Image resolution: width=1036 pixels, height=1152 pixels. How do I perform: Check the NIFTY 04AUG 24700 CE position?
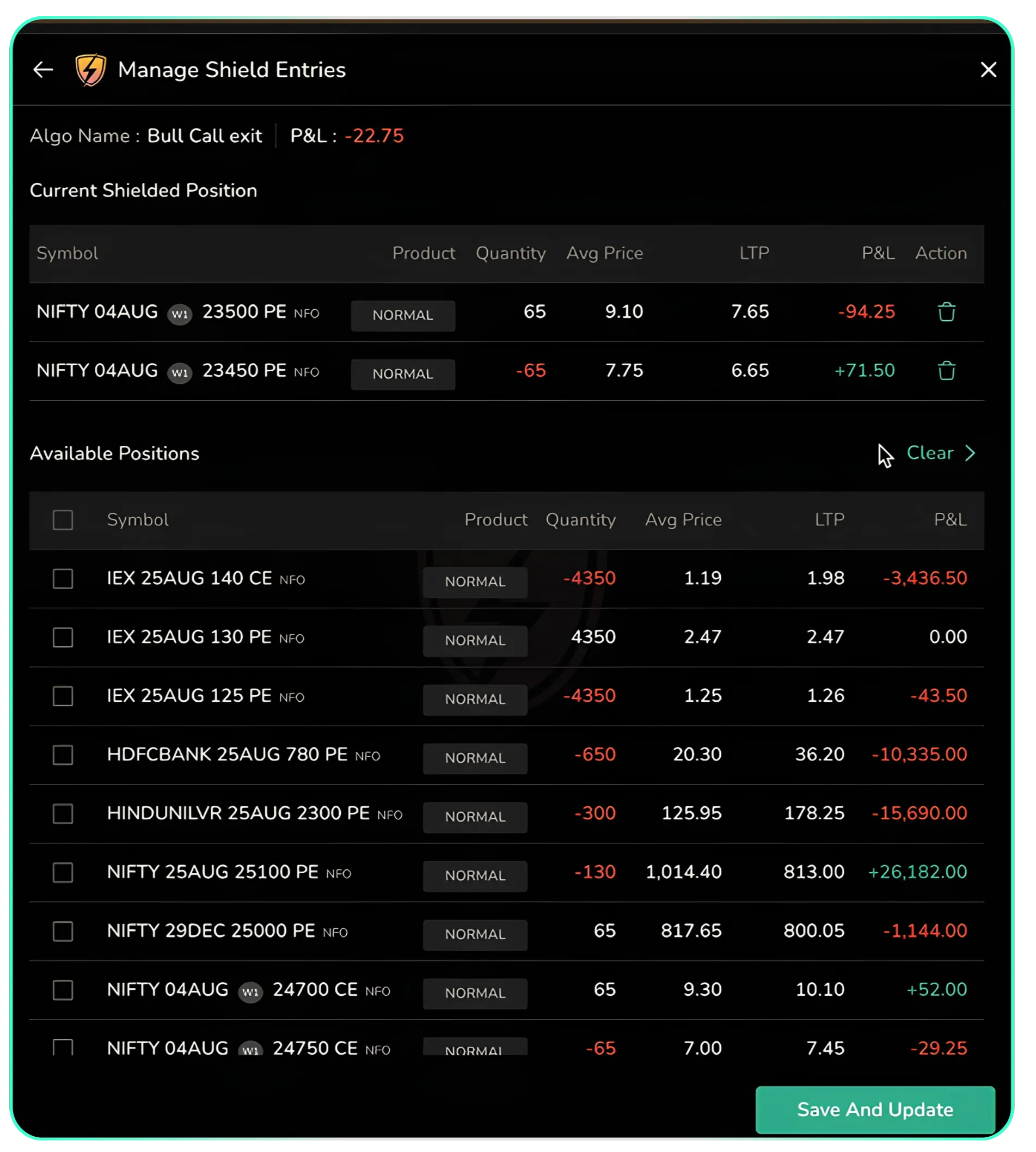pos(63,990)
